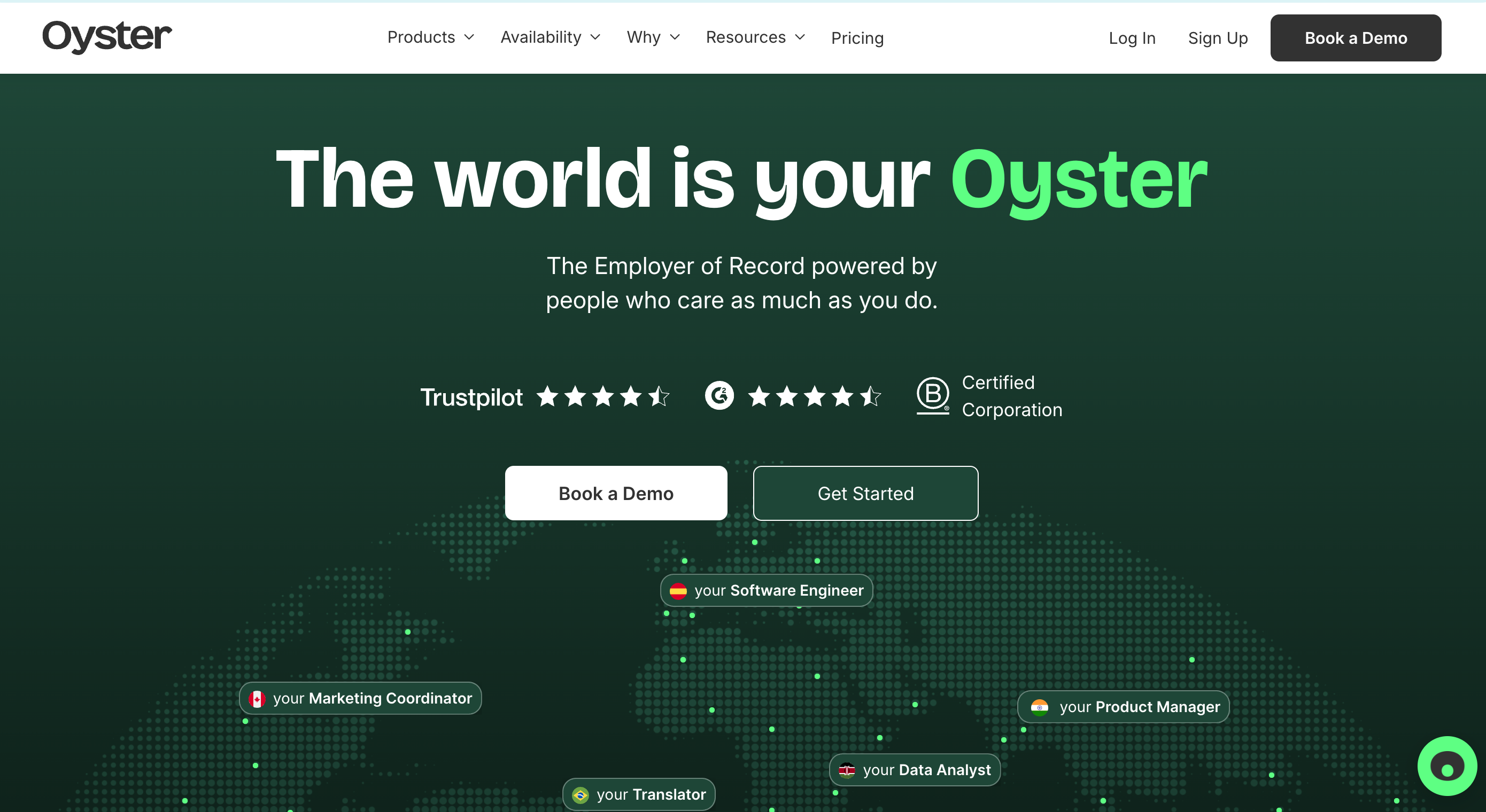
Task: Click the Spain flag on Software Engineer tag
Action: click(678, 590)
